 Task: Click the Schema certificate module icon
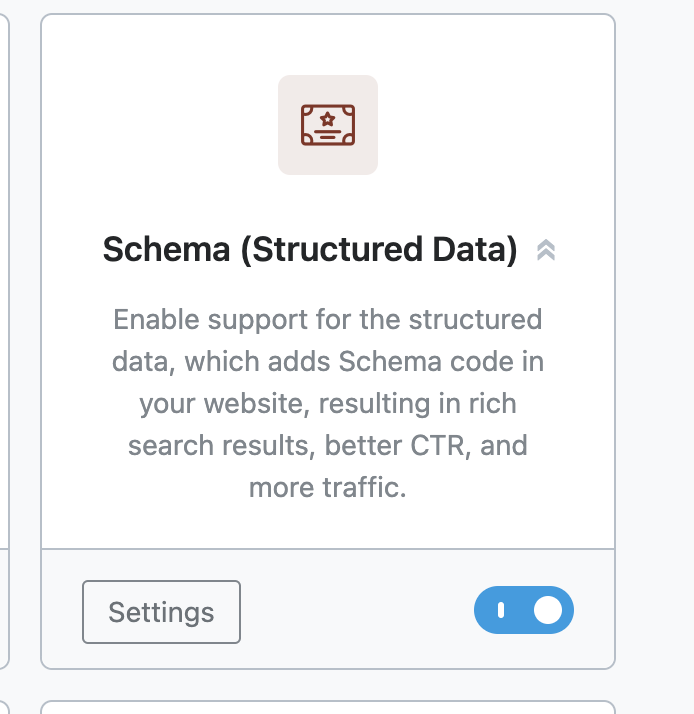328,125
